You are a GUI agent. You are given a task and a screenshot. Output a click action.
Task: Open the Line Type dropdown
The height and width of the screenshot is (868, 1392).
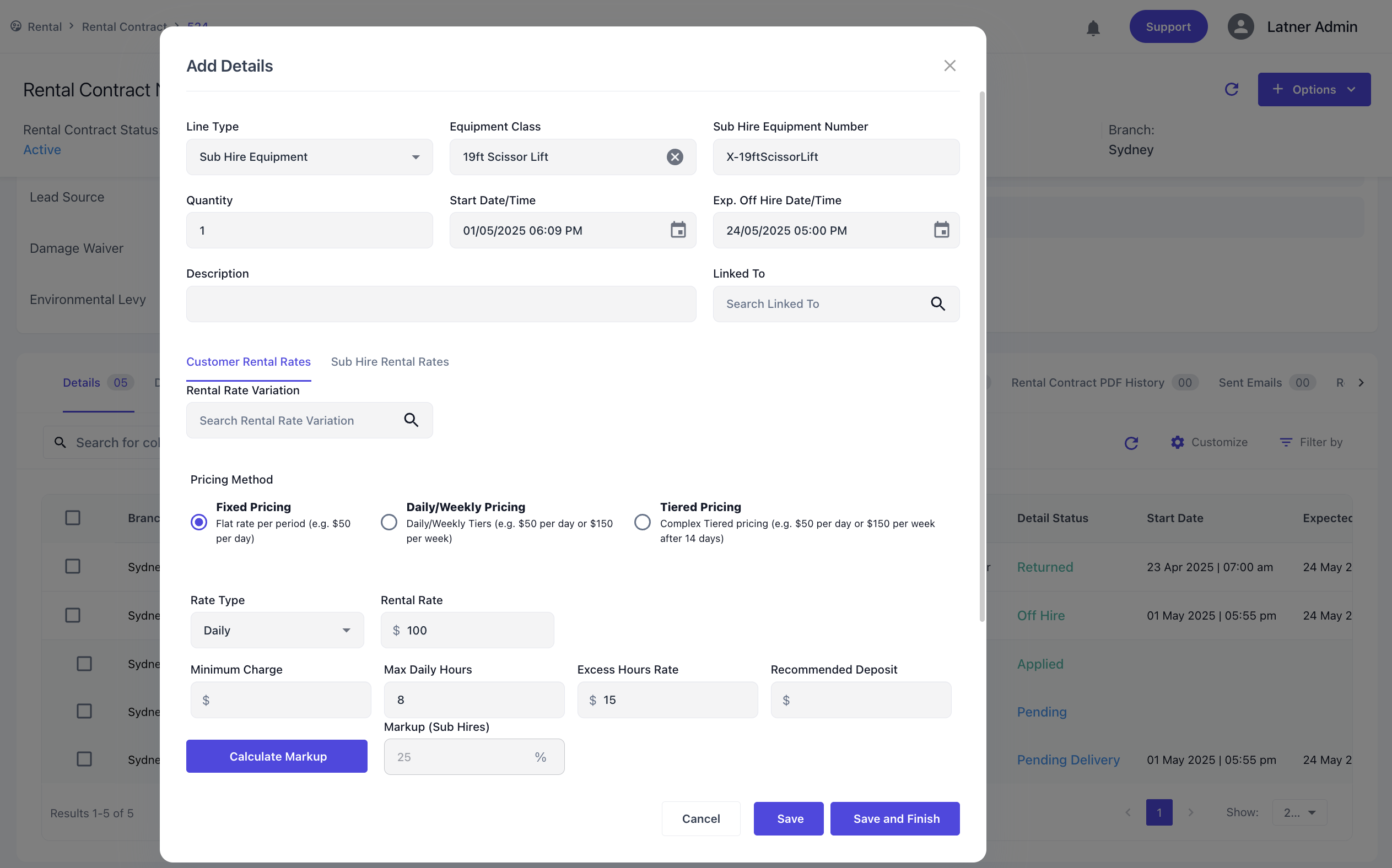309,157
